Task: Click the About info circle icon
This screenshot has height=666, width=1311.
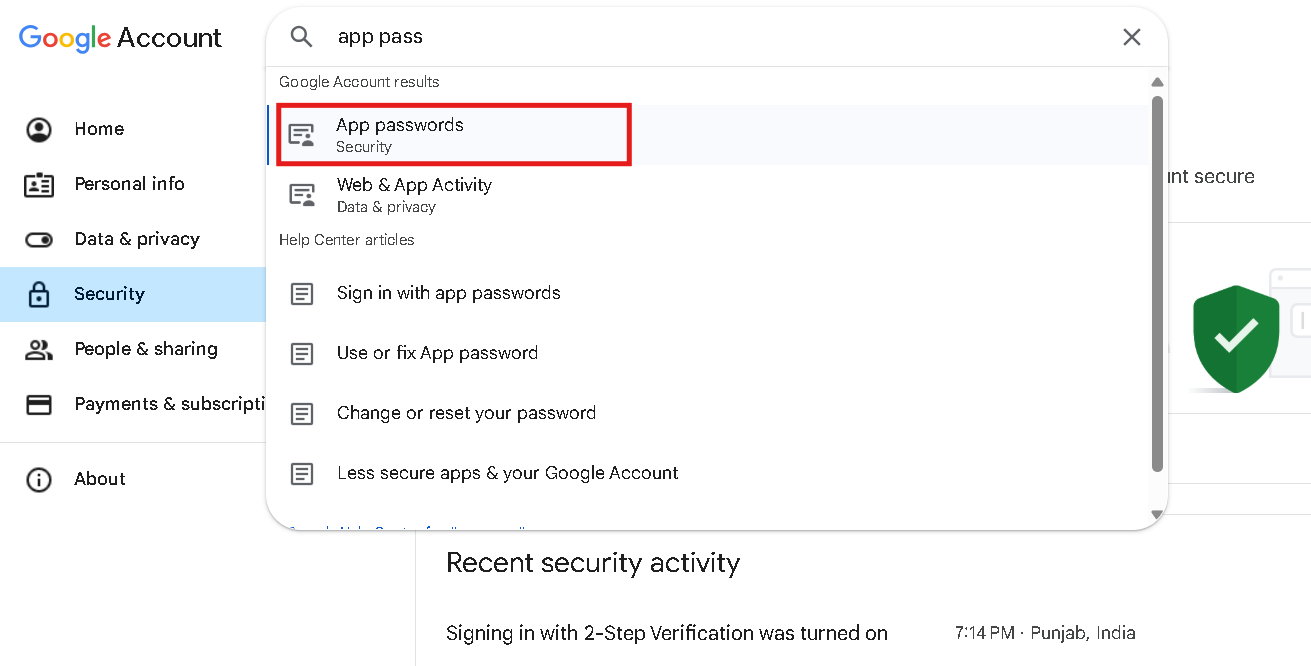Action: point(39,479)
